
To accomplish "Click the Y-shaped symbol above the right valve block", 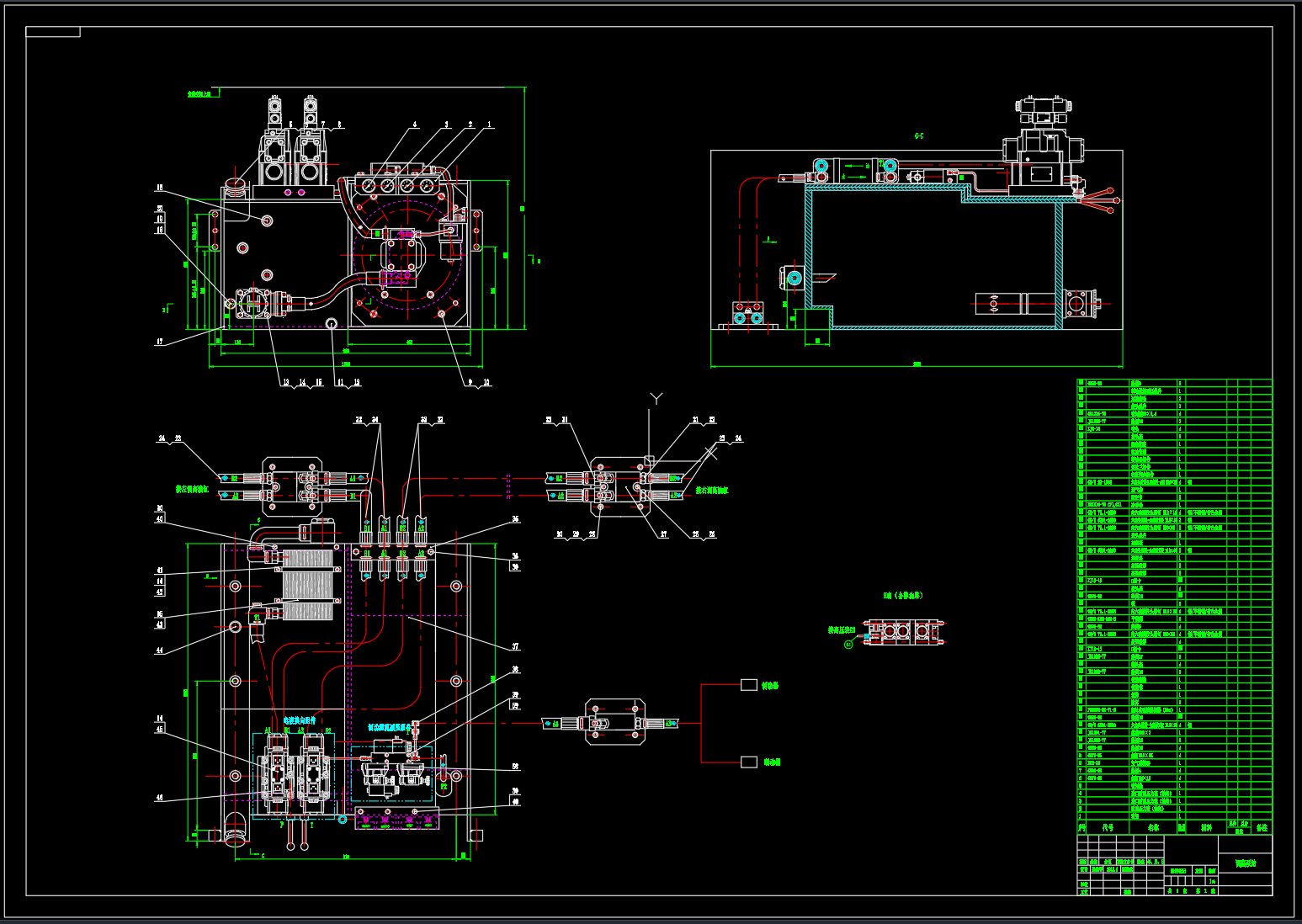I will (656, 398).
